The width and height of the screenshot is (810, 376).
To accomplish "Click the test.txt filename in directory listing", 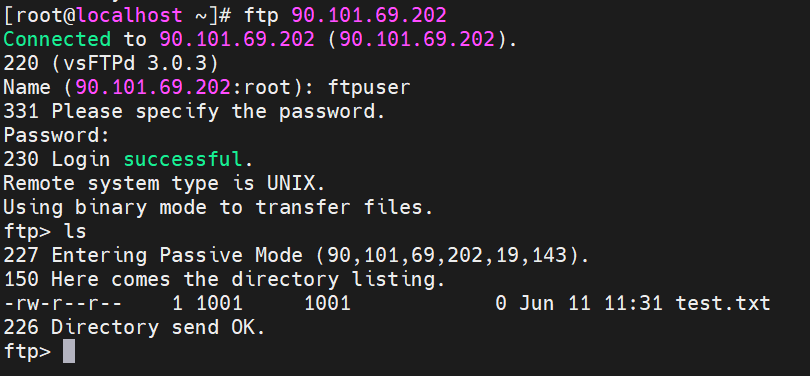I will click(723, 303).
